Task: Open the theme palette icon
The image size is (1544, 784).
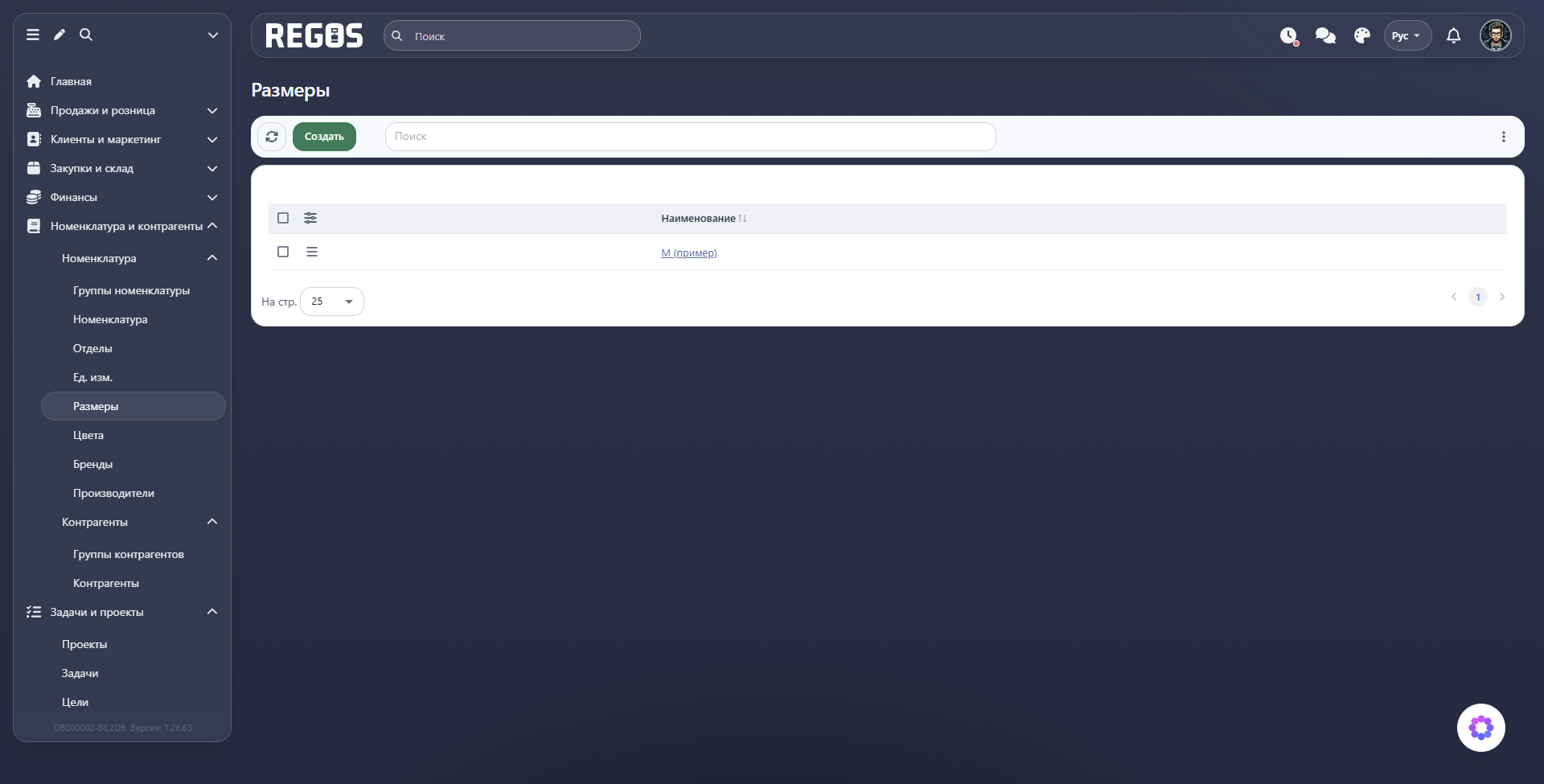Action: point(1362,35)
